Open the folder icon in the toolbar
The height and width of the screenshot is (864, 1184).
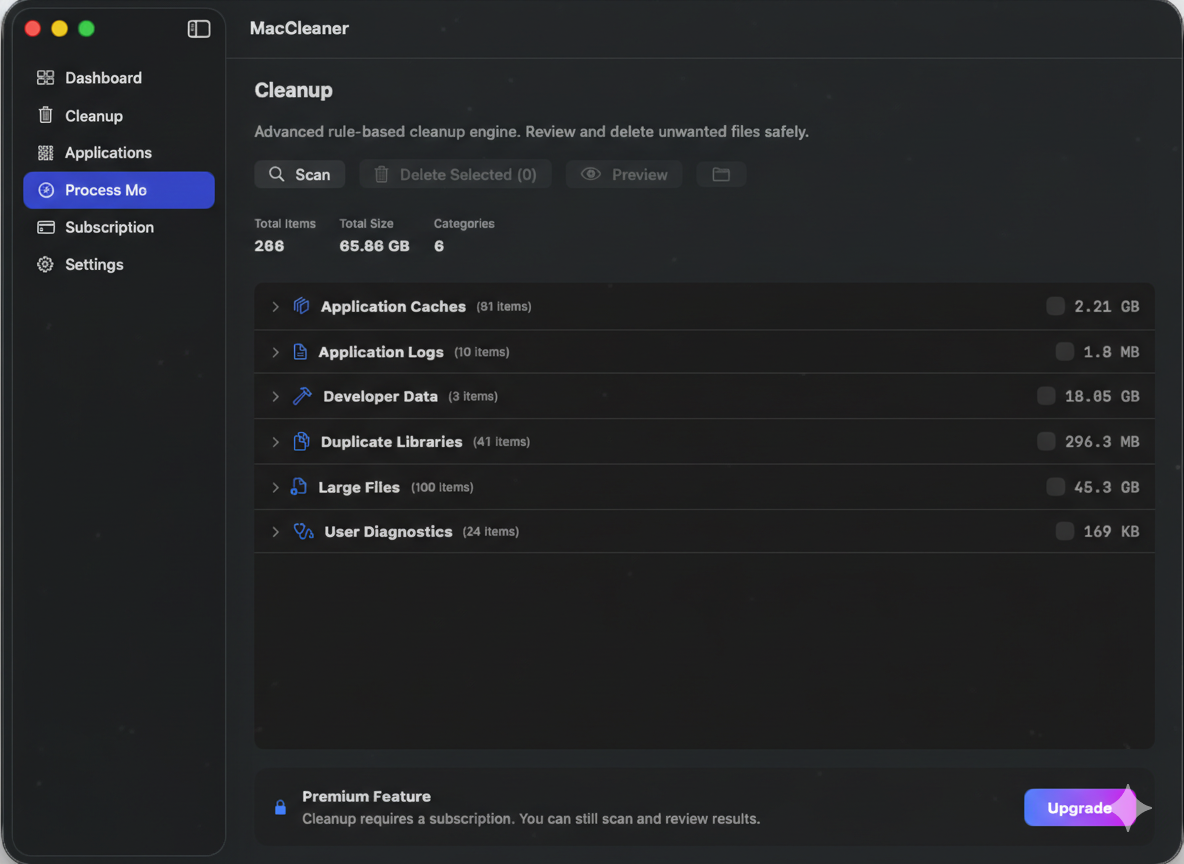(721, 174)
